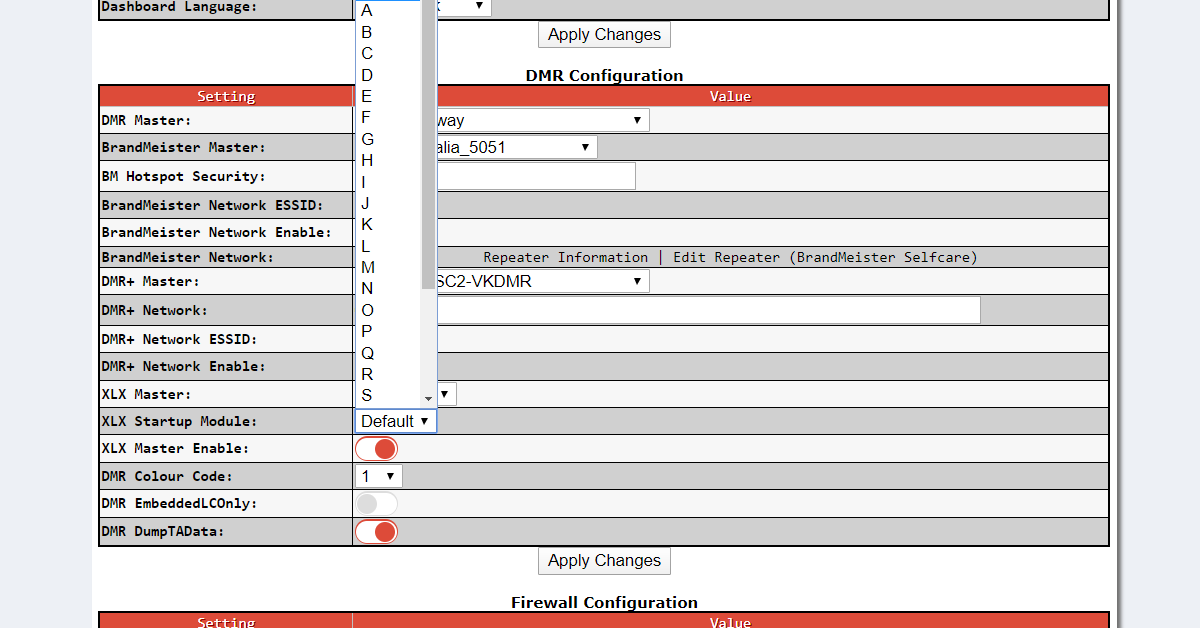Select module G from the open list
This screenshot has height=628, width=1200.
pos(388,139)
